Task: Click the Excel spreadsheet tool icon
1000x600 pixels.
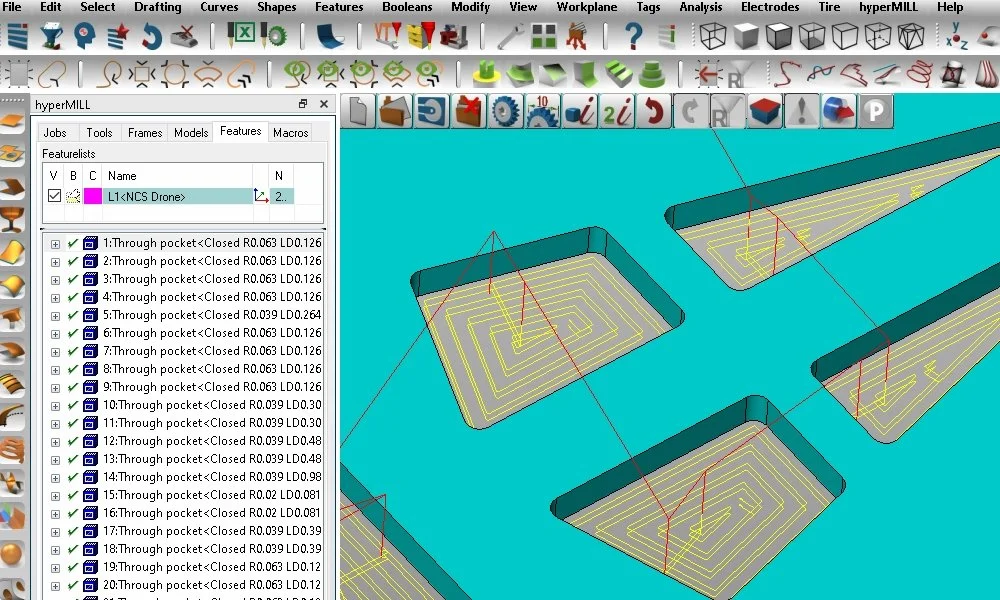Action: (241, 34)
